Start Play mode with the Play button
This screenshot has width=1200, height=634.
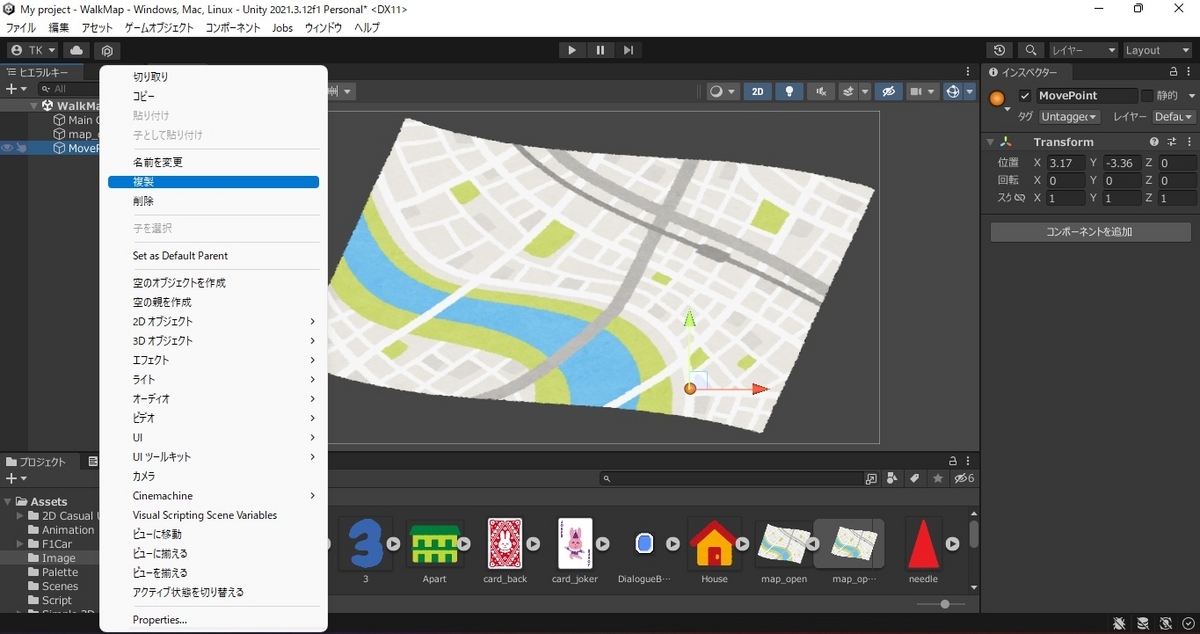pos(571,50)
